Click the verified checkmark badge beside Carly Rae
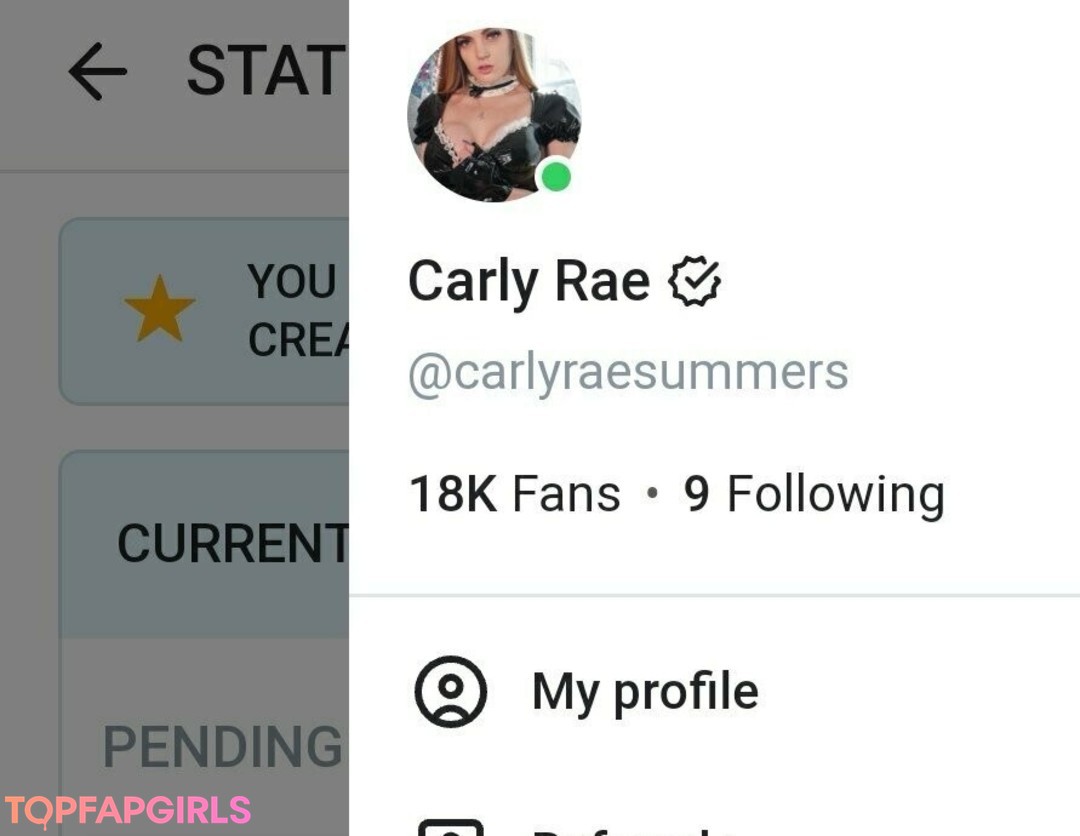Viewport: 1080px width, 836px height. (694, 281)
